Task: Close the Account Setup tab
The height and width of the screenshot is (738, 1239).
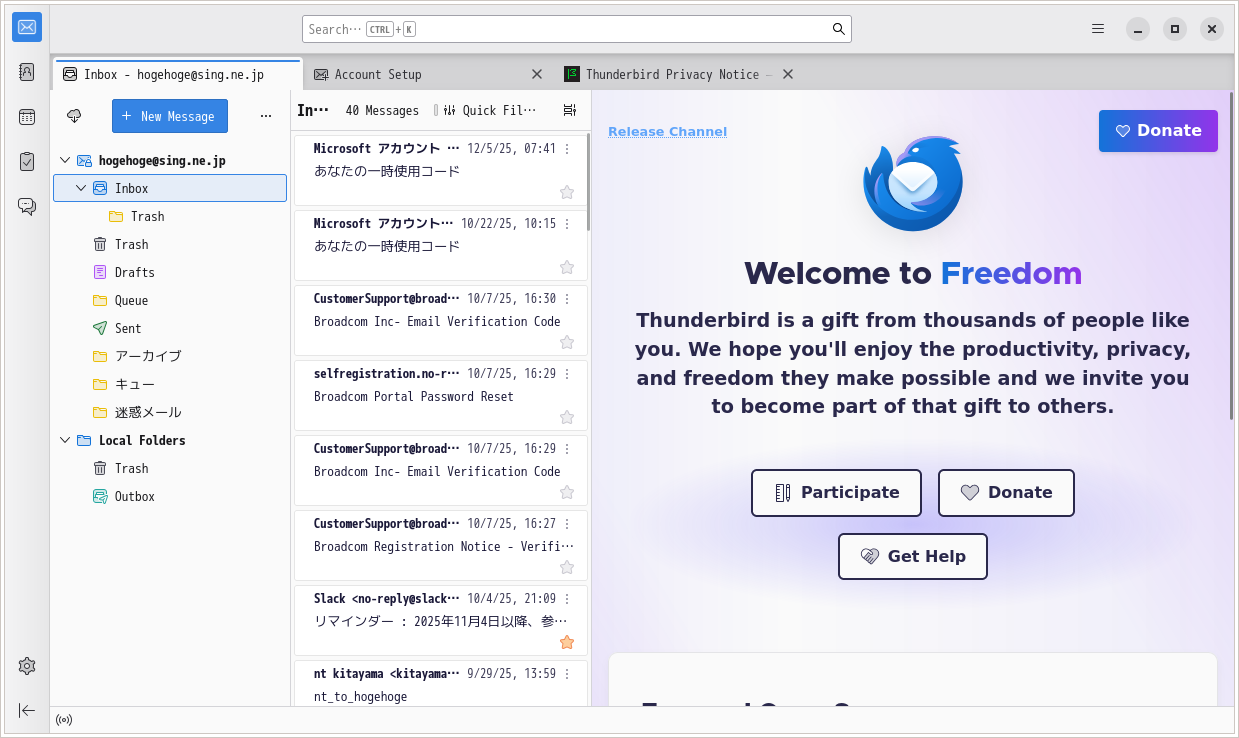Action: [x=537, y=74]
